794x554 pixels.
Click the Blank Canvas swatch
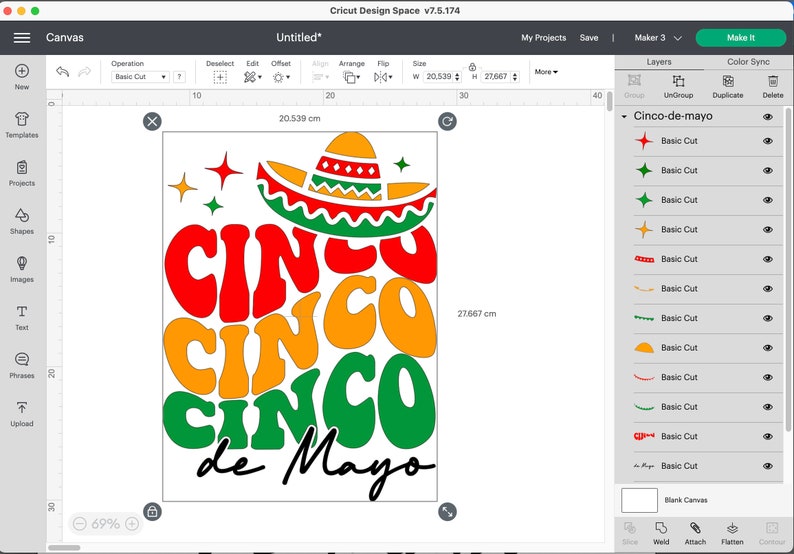click(639, 500)
